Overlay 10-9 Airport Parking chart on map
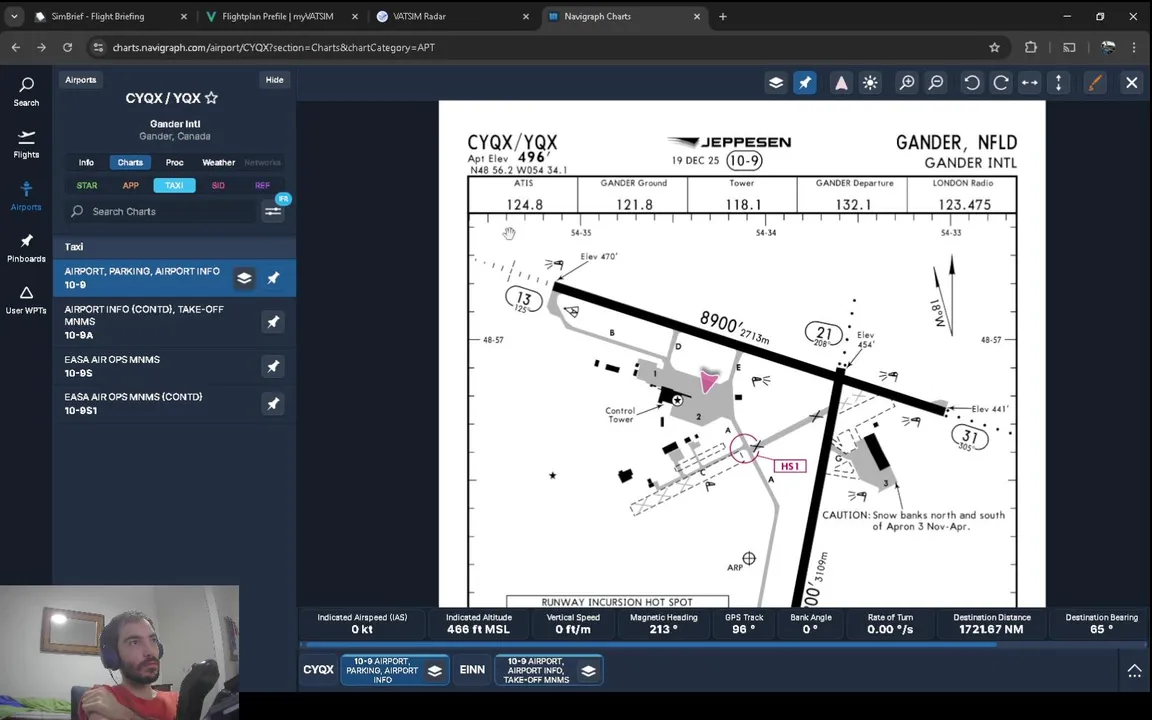Screen dimensions: 1152x720 (x=244, y=278)
